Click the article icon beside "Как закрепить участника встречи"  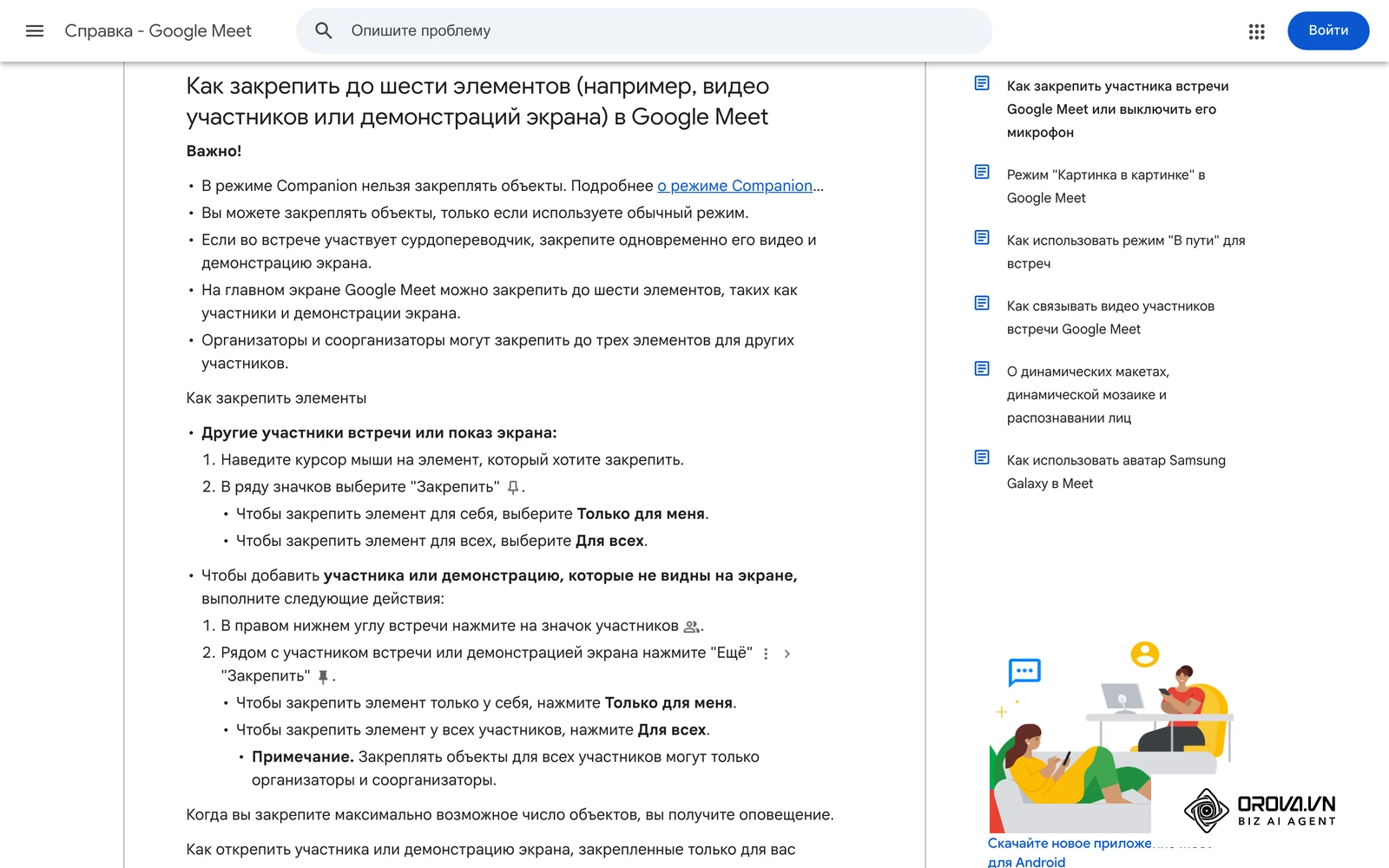[982, 83]
